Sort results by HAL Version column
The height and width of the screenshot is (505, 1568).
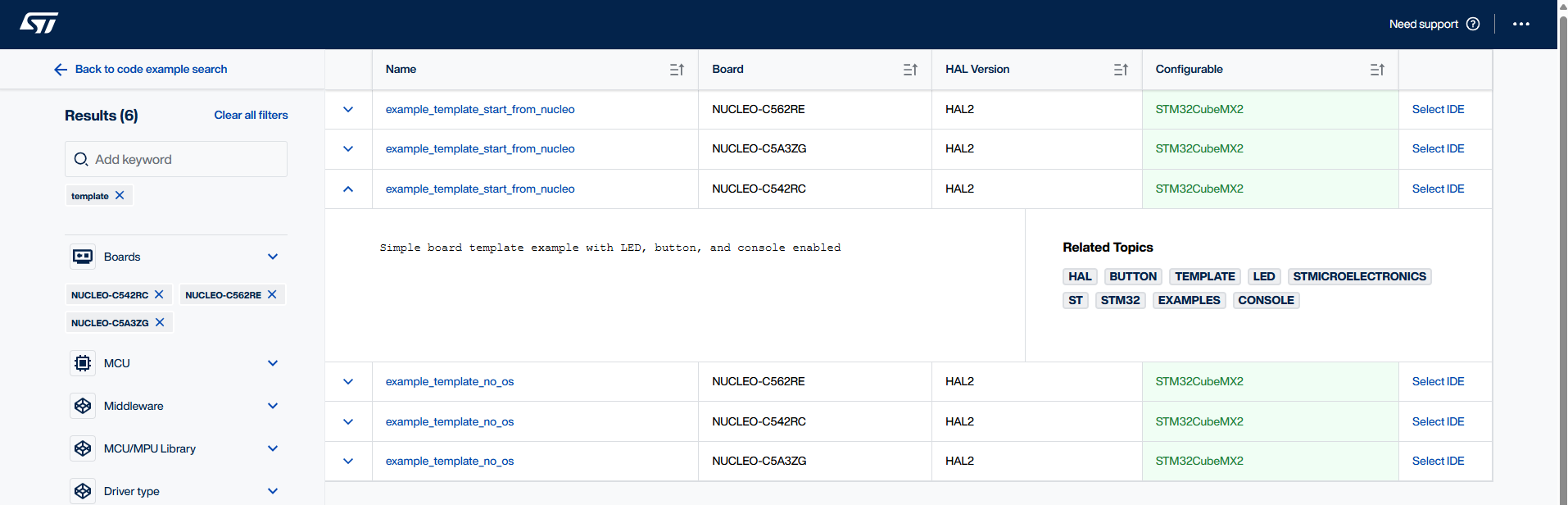coord(1120,70)
